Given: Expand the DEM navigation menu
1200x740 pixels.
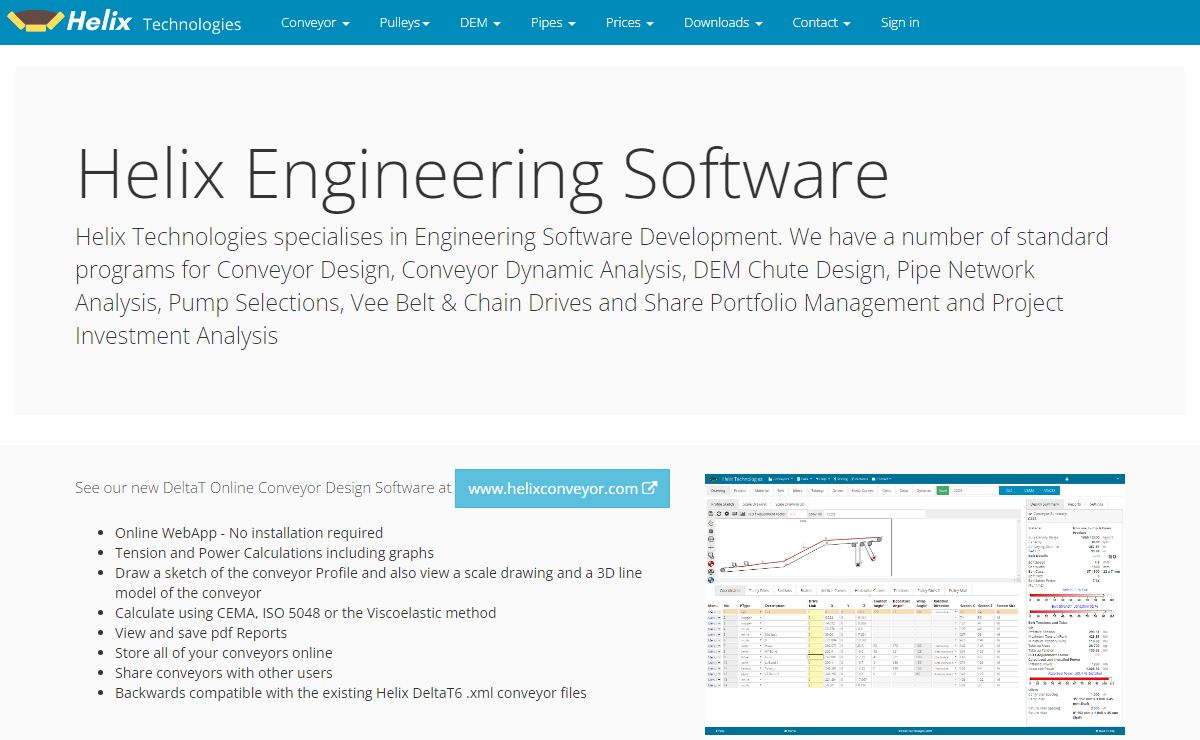Looking at the screenshot, I should 480,22.
